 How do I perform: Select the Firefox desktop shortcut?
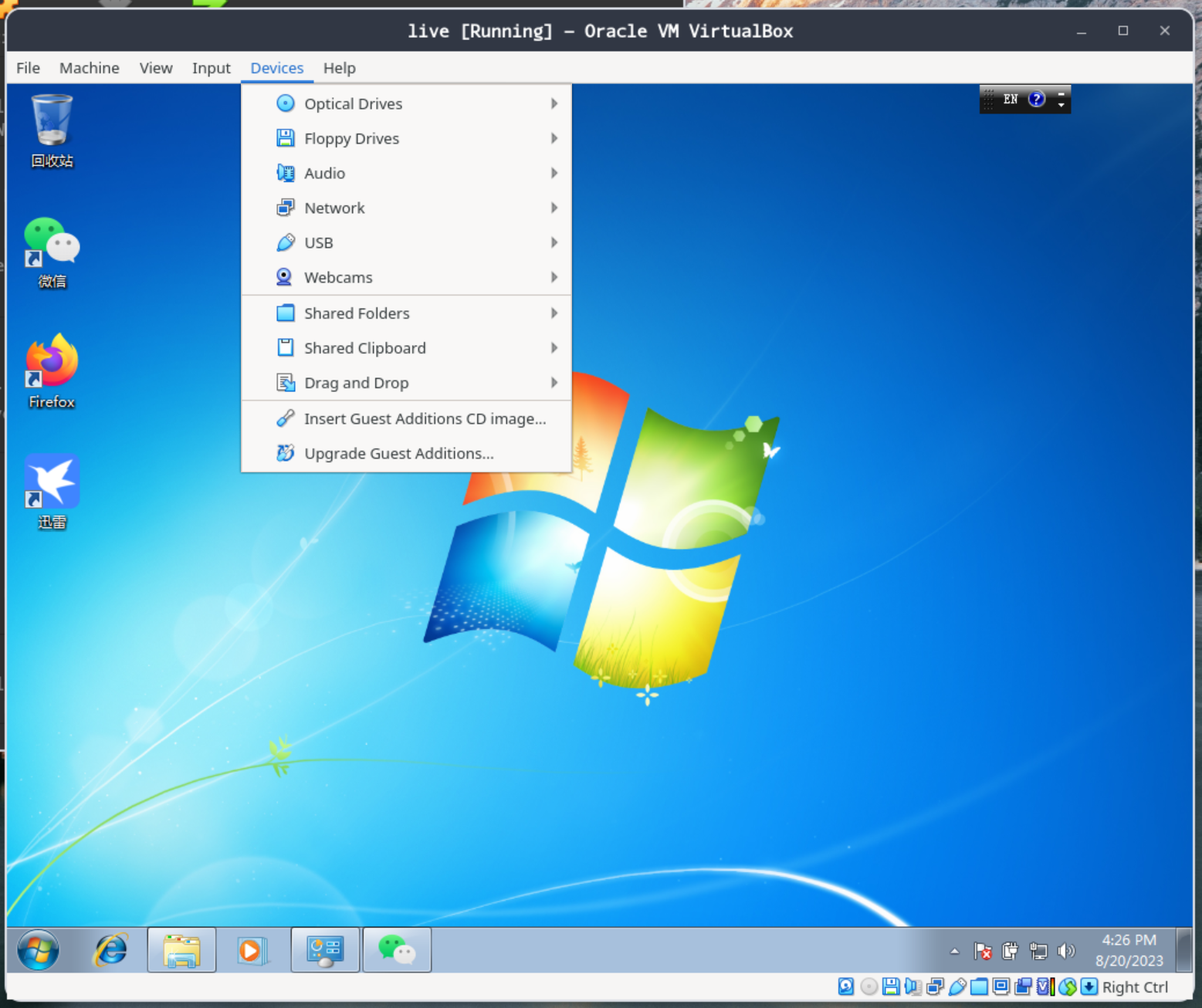52,372
